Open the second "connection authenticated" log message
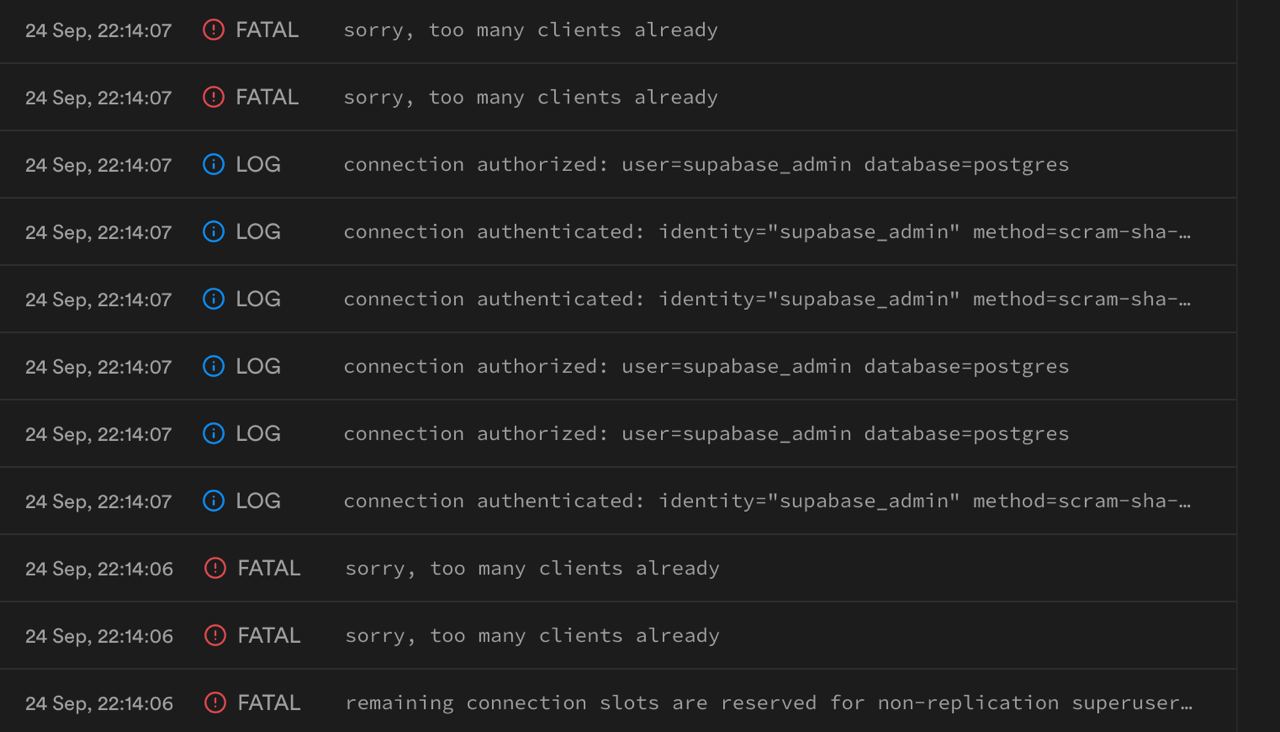Screen dimensions: 1280x732 pyautogui.click(x=766, y=299)
